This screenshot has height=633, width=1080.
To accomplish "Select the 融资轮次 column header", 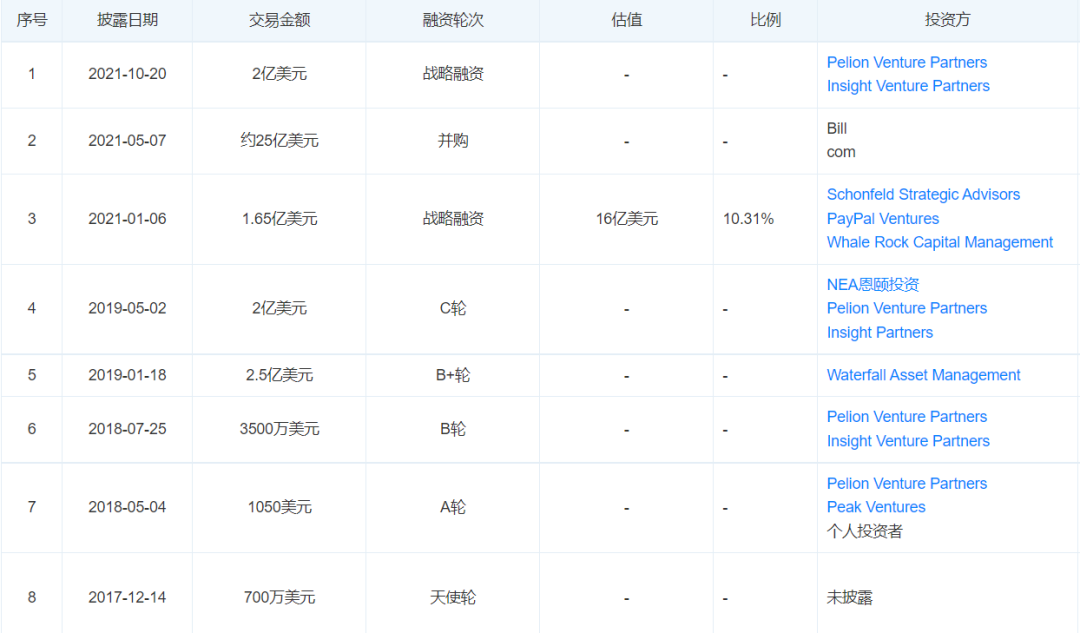I will pyautogui.click(x=453, y=20).
